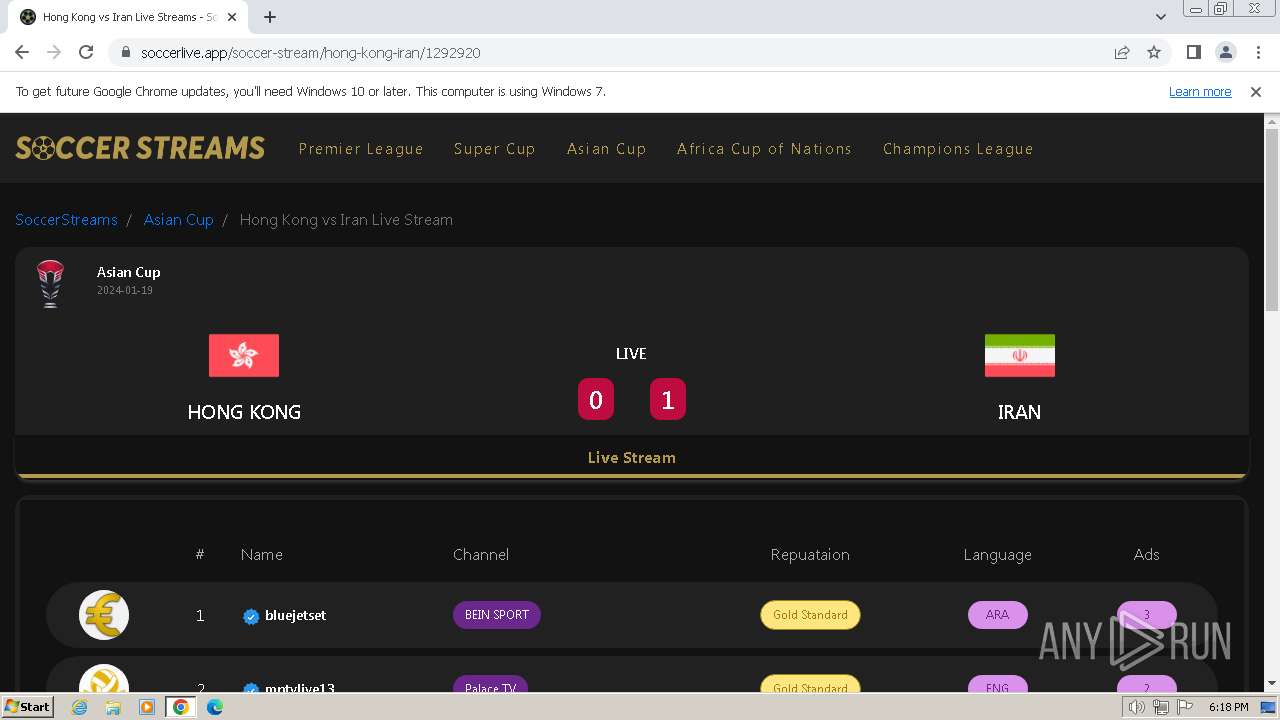1280x720 pixels.
Task: Open the media player taskbar icon
Action: (x=146, y=707)
